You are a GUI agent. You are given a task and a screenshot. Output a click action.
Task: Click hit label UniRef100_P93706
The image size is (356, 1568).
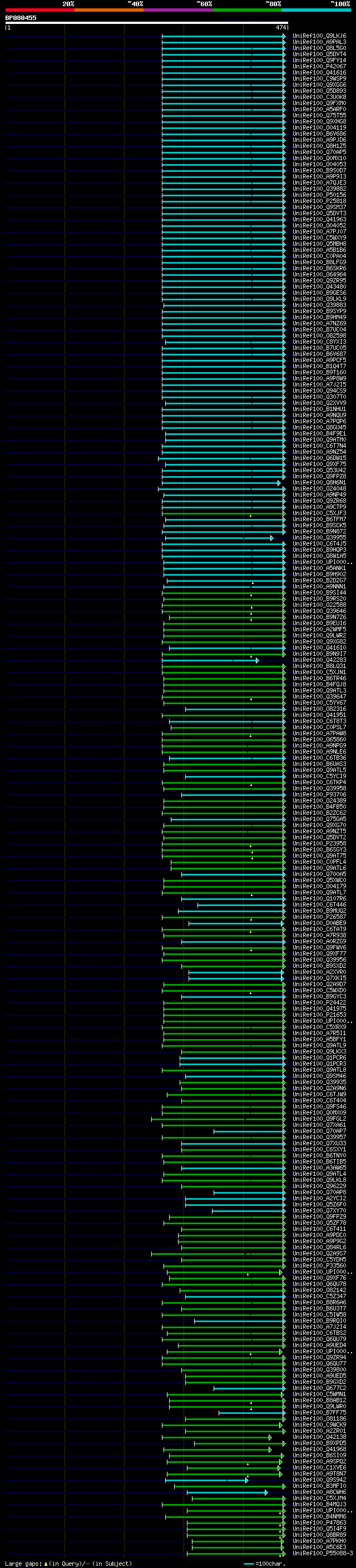click(319, 794)
